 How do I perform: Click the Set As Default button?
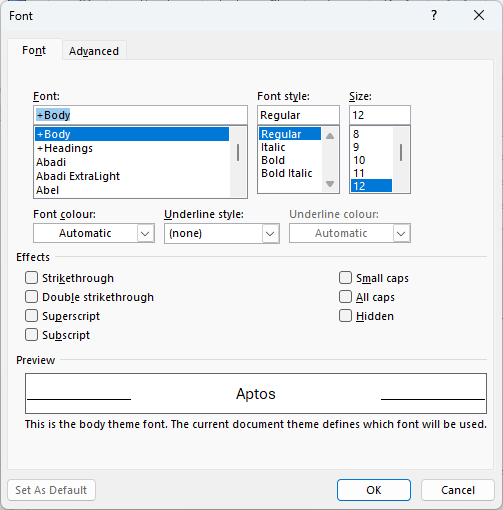52,490
